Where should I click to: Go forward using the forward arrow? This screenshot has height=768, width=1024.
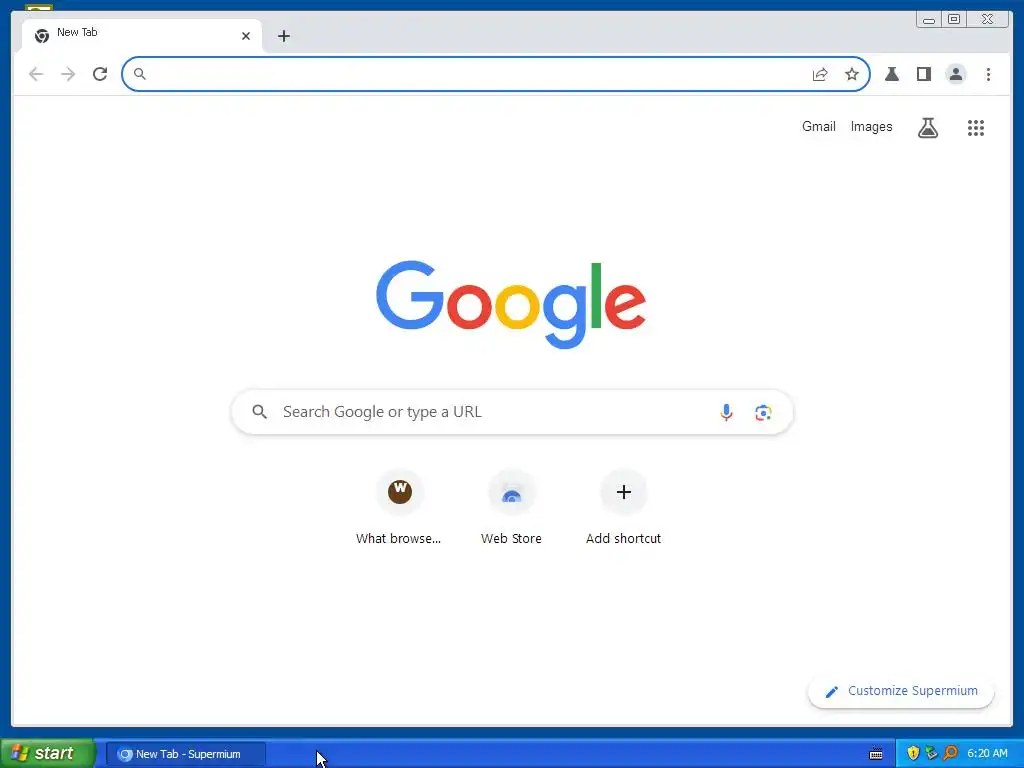point(68,74)
